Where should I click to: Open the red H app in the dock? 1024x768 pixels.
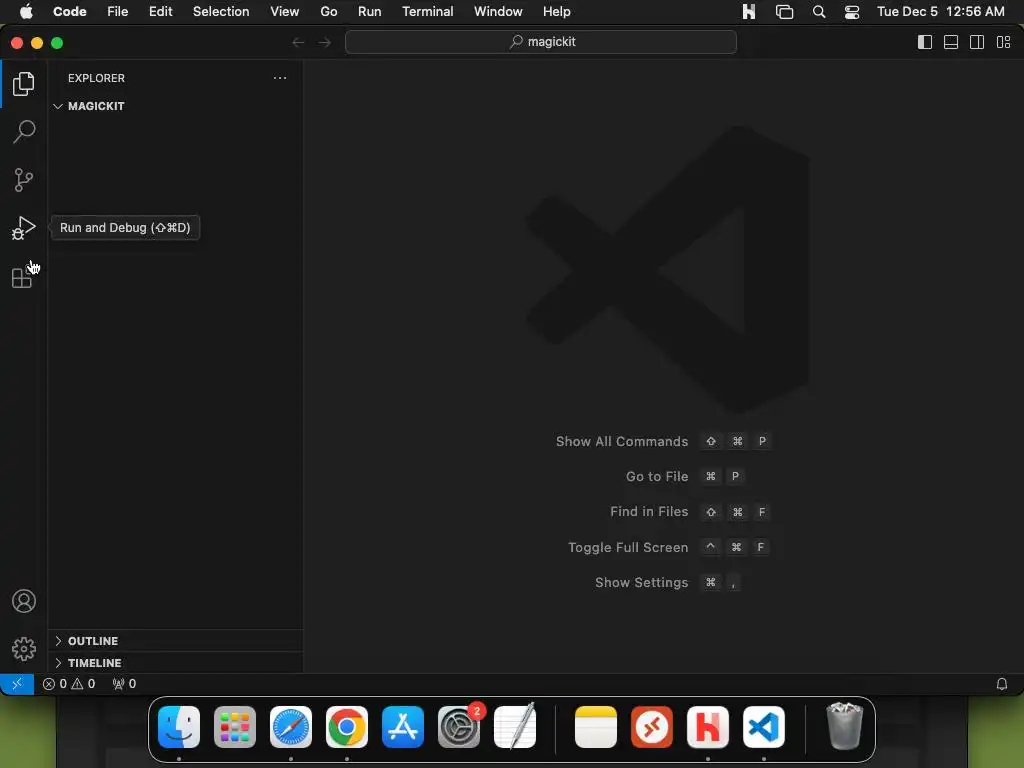click(708, 727)
